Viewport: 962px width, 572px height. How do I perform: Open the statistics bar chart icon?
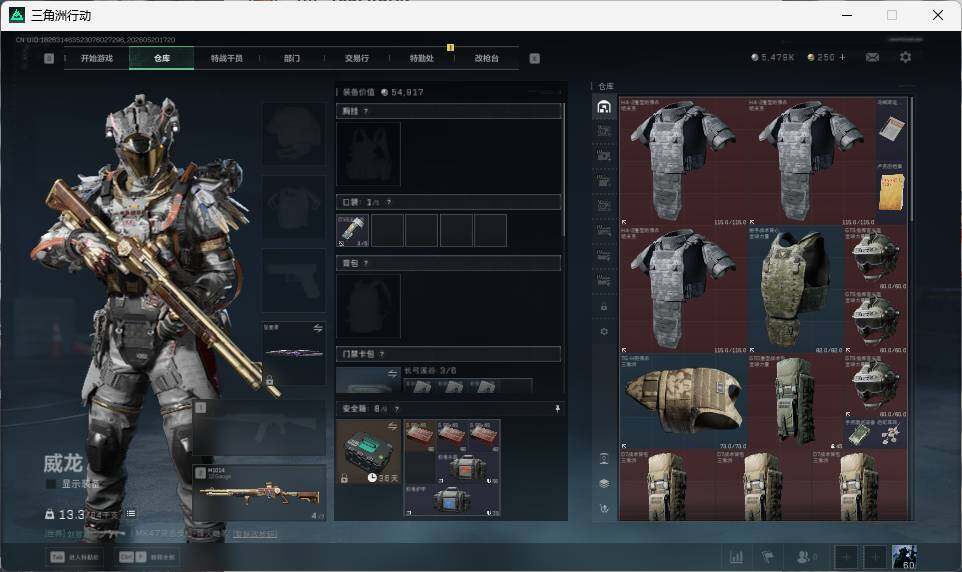[736, 557]
